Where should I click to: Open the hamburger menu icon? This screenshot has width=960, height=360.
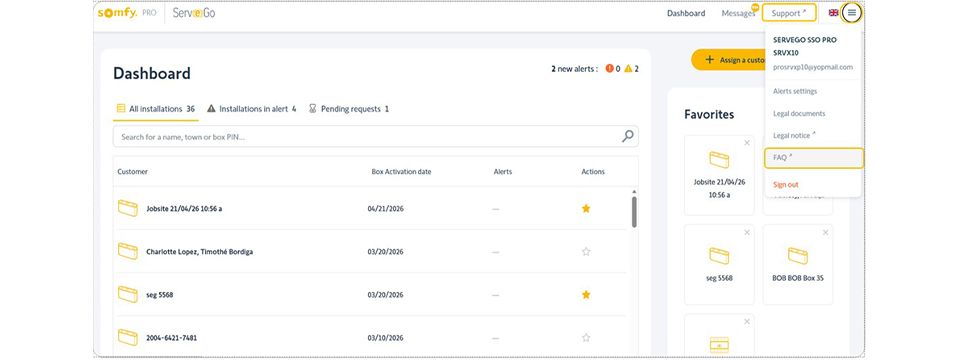pos(852,13)
